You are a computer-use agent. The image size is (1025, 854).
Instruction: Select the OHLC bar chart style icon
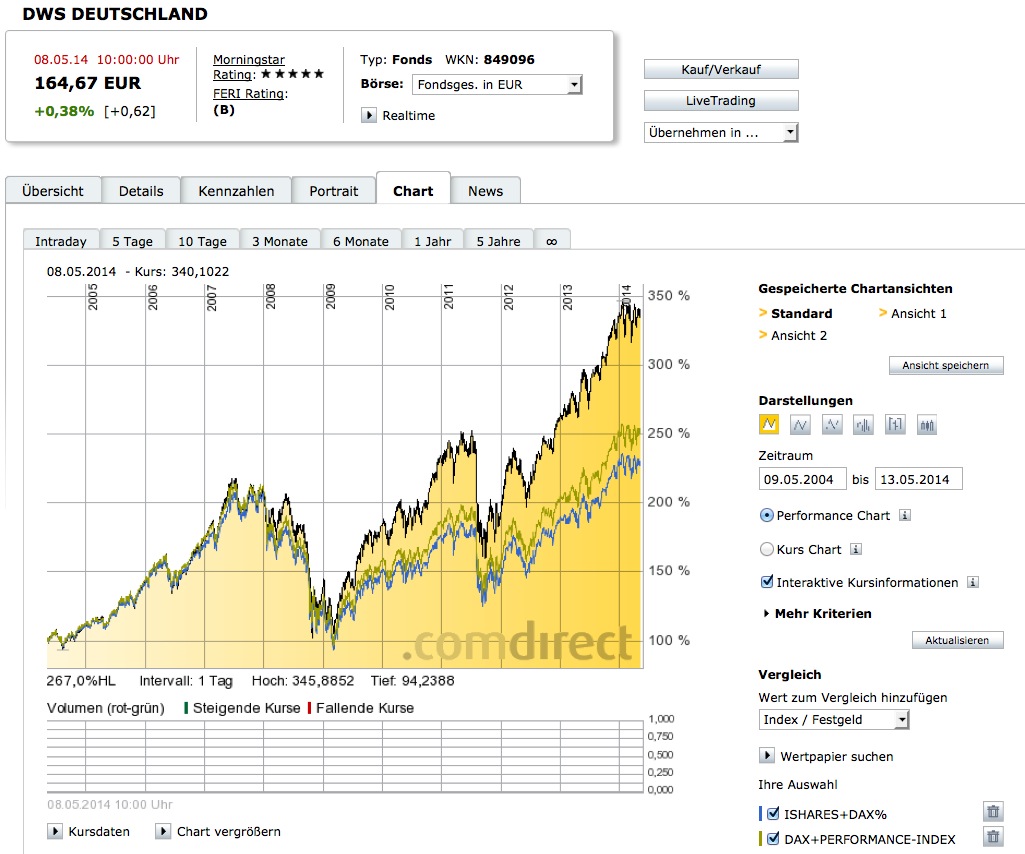pos(864,425)
